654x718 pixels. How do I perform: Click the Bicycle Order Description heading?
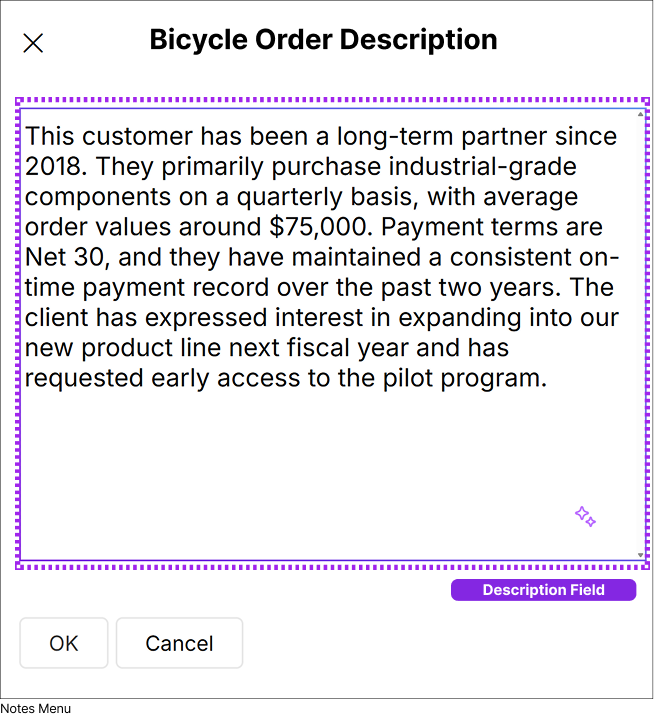pos(323,40)
